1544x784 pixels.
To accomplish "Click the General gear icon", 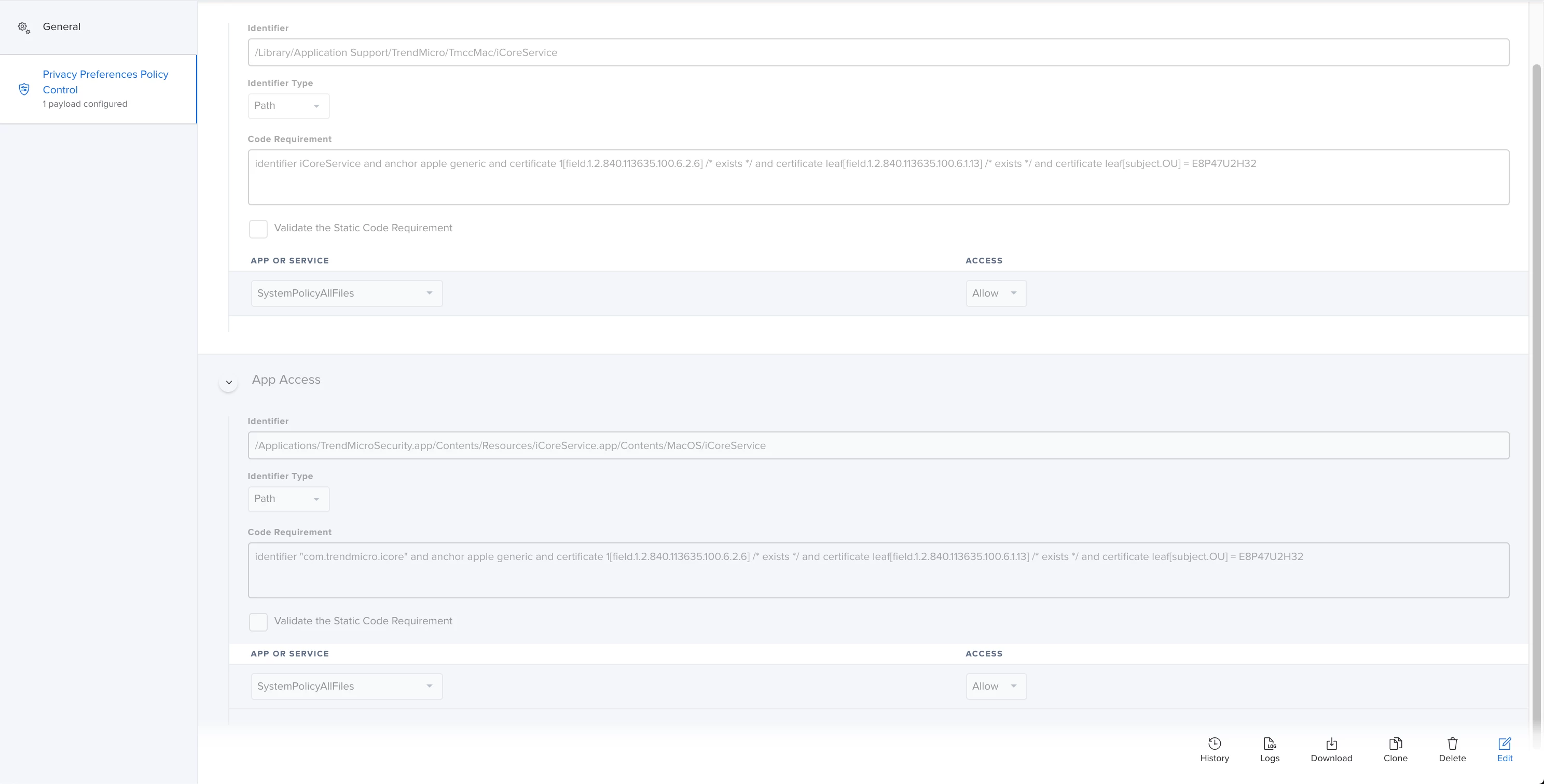I will pos(23,27).
